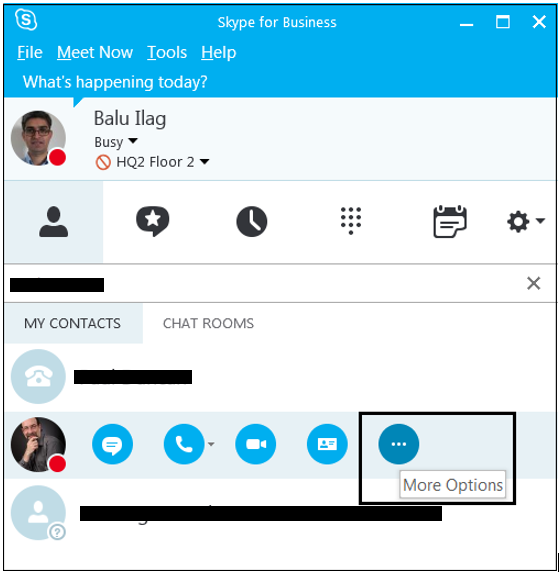Viewport: 559px width, 572px height.
Task: Click the Skype logo icon in title bar
Action: (x=26, y=20)
